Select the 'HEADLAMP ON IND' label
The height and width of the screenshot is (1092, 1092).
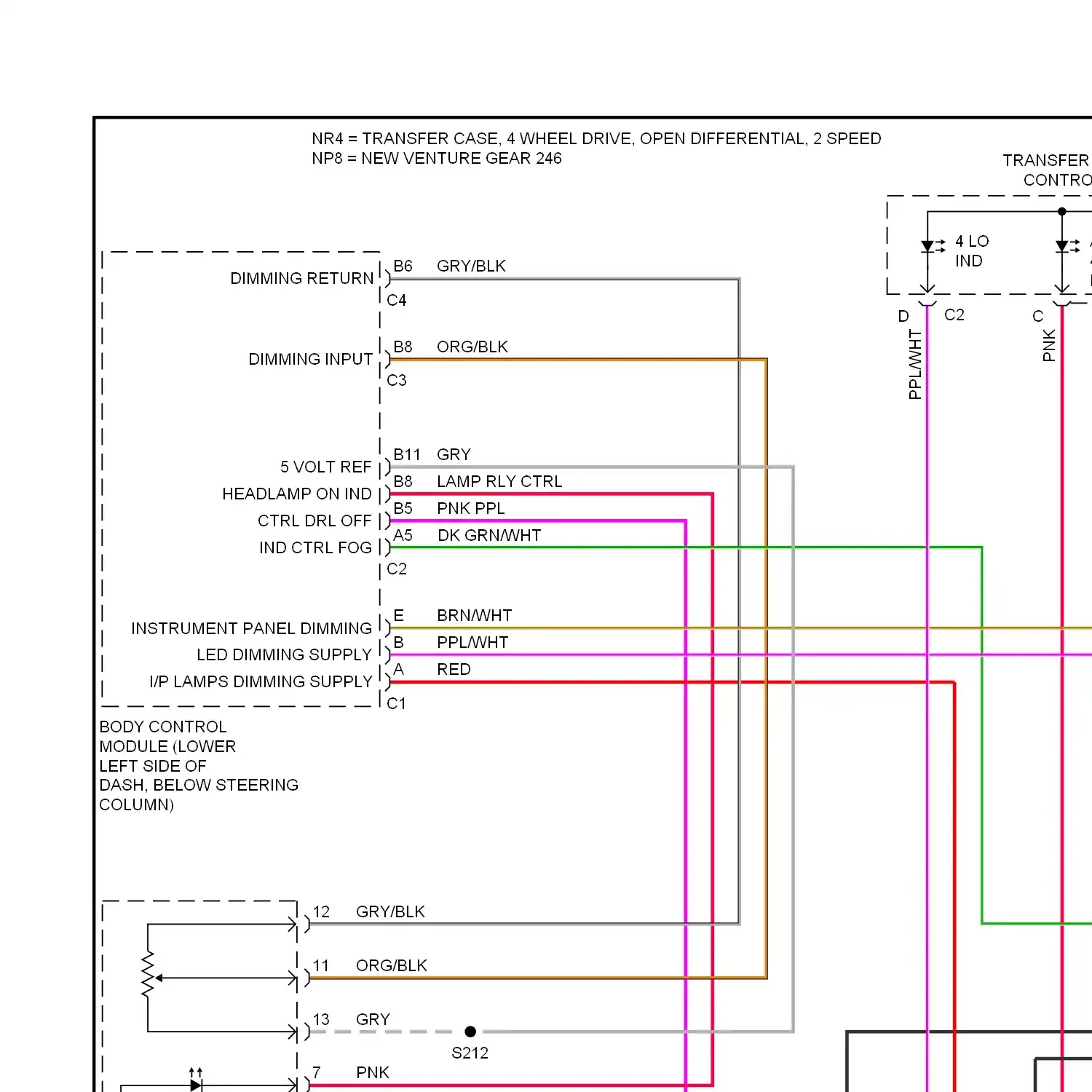click(297, 494)
